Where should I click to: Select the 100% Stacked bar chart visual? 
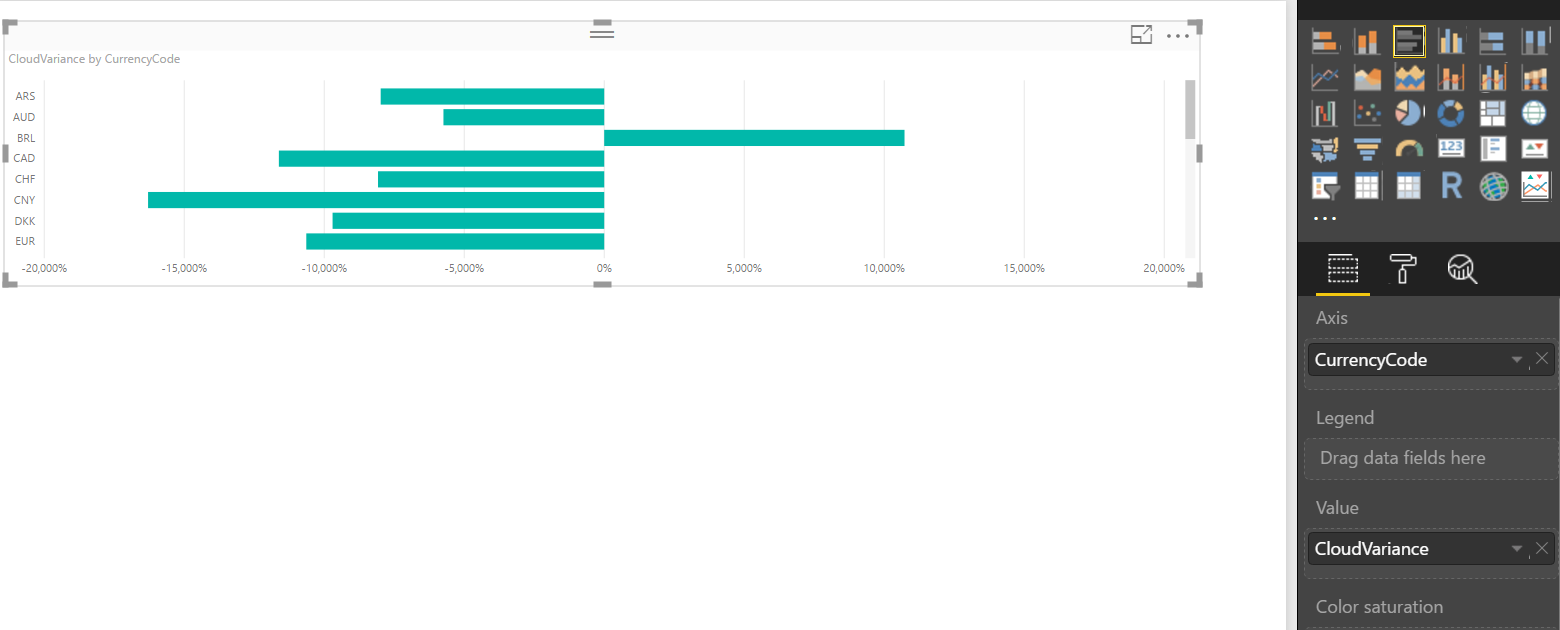click(x=1492, y=41)
